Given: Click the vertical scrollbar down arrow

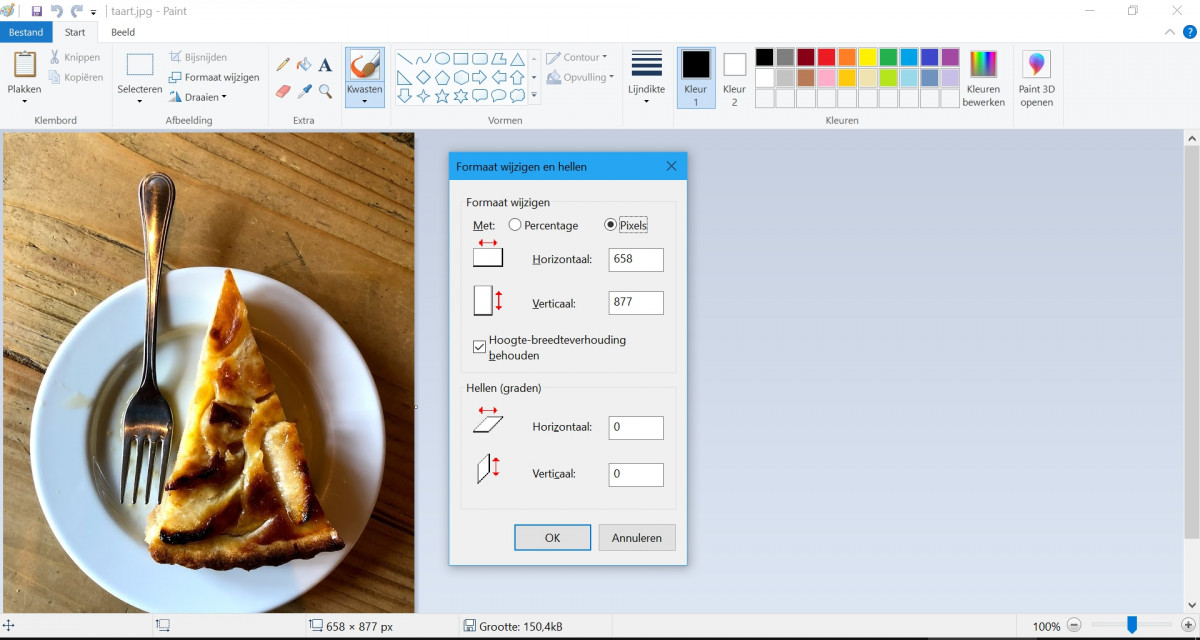Looking at the screenshot, I should 1191,604.
